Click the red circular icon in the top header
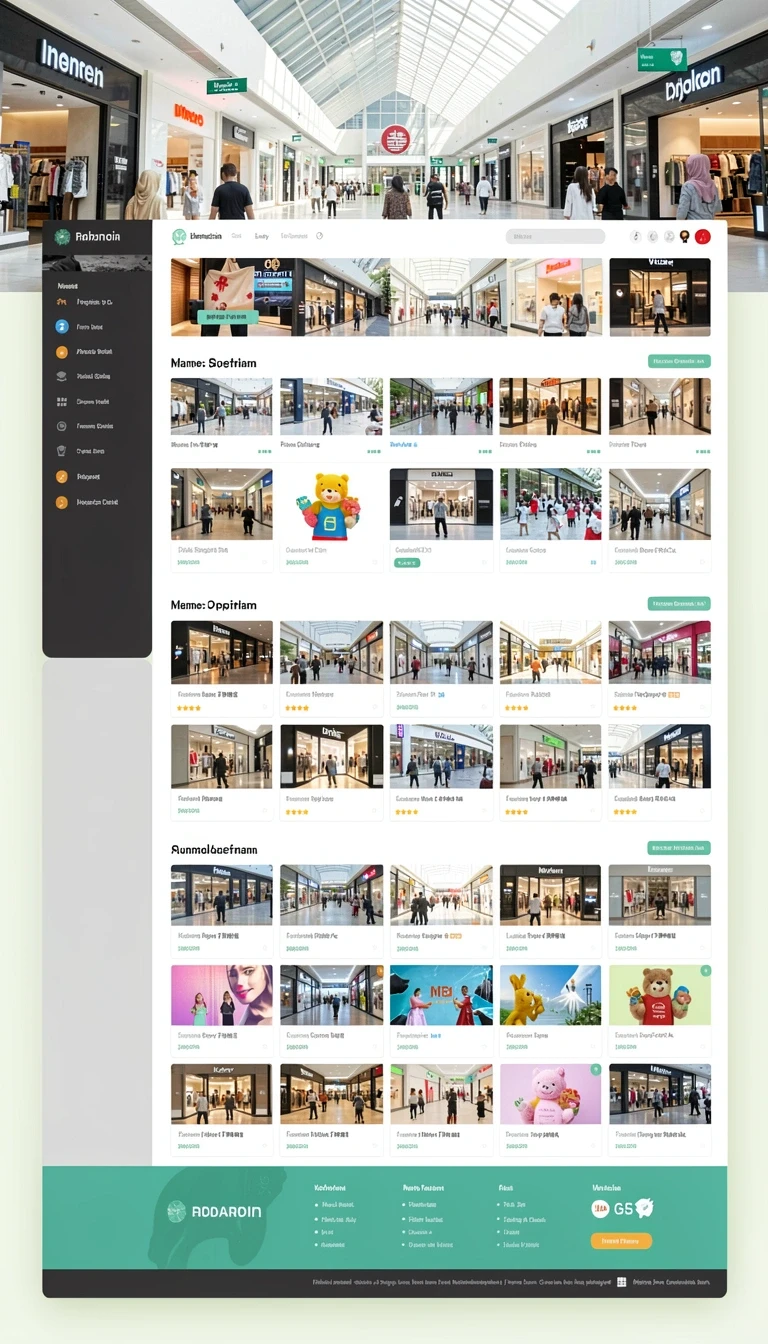Image resolution: width=768 pixels, height=1344 pixels. (702, 237)
